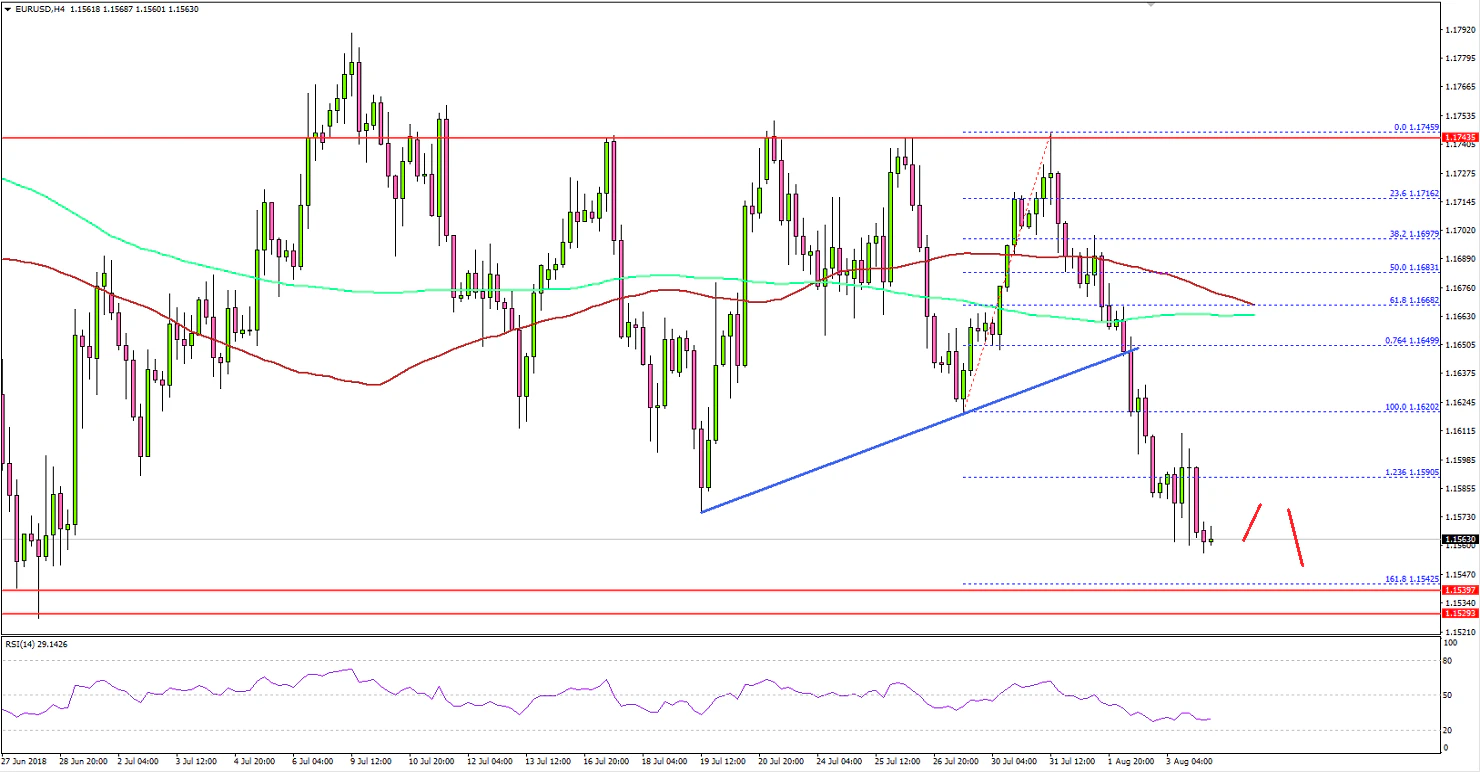Select the EURUSD,H4 chart title label
This screenshot has width=1480, height=772.
(45, 9)
